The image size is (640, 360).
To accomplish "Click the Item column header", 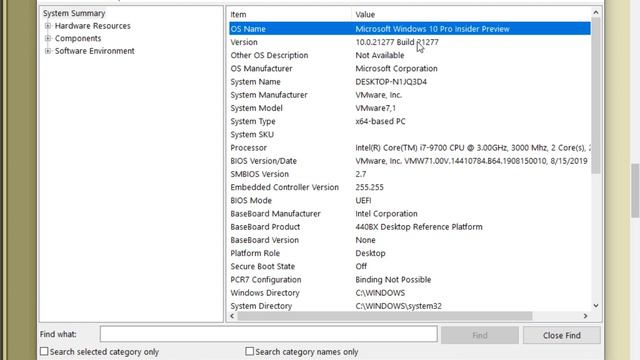I will tap(290, 14).
